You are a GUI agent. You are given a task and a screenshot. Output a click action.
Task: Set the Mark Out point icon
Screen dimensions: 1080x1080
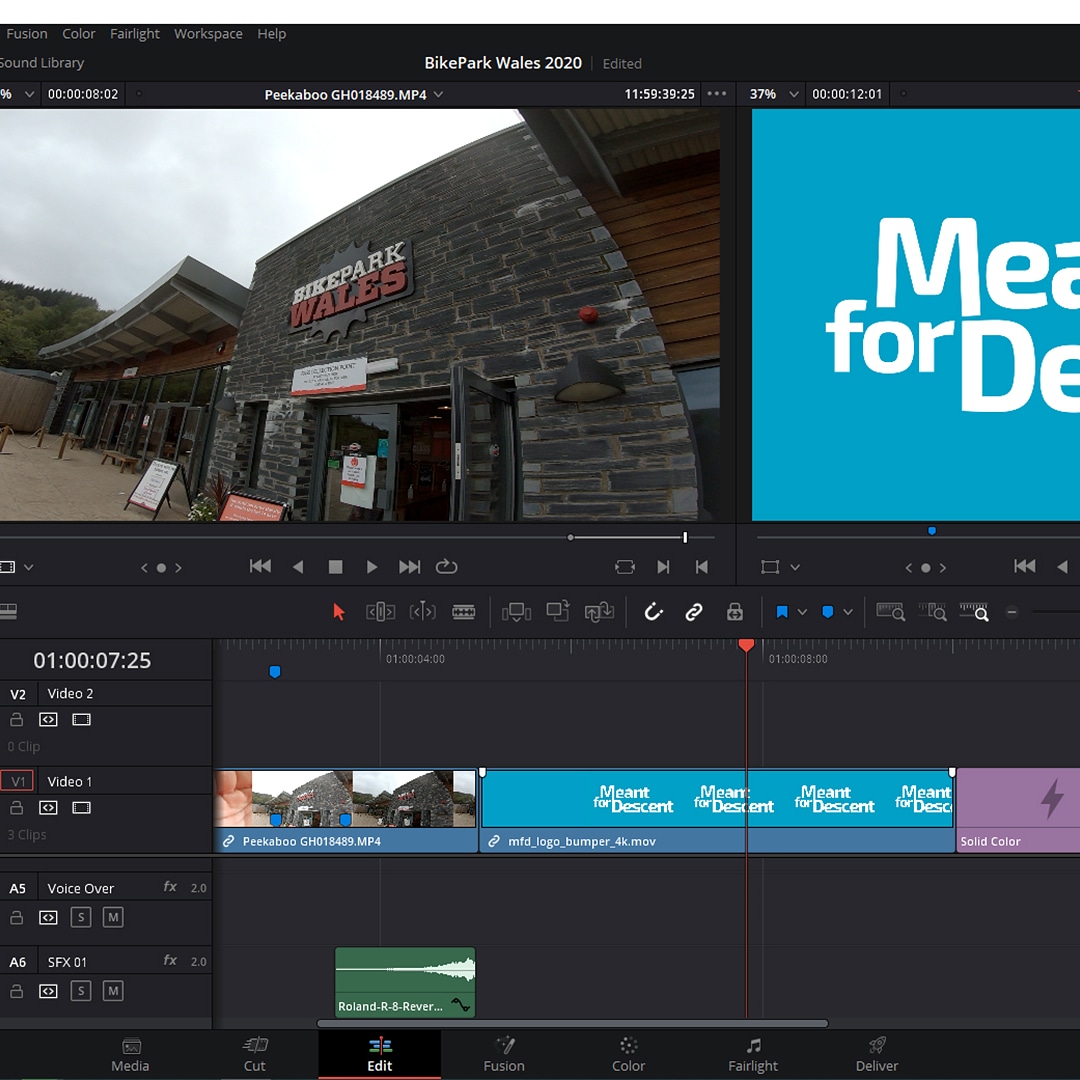tap(701, 567)
